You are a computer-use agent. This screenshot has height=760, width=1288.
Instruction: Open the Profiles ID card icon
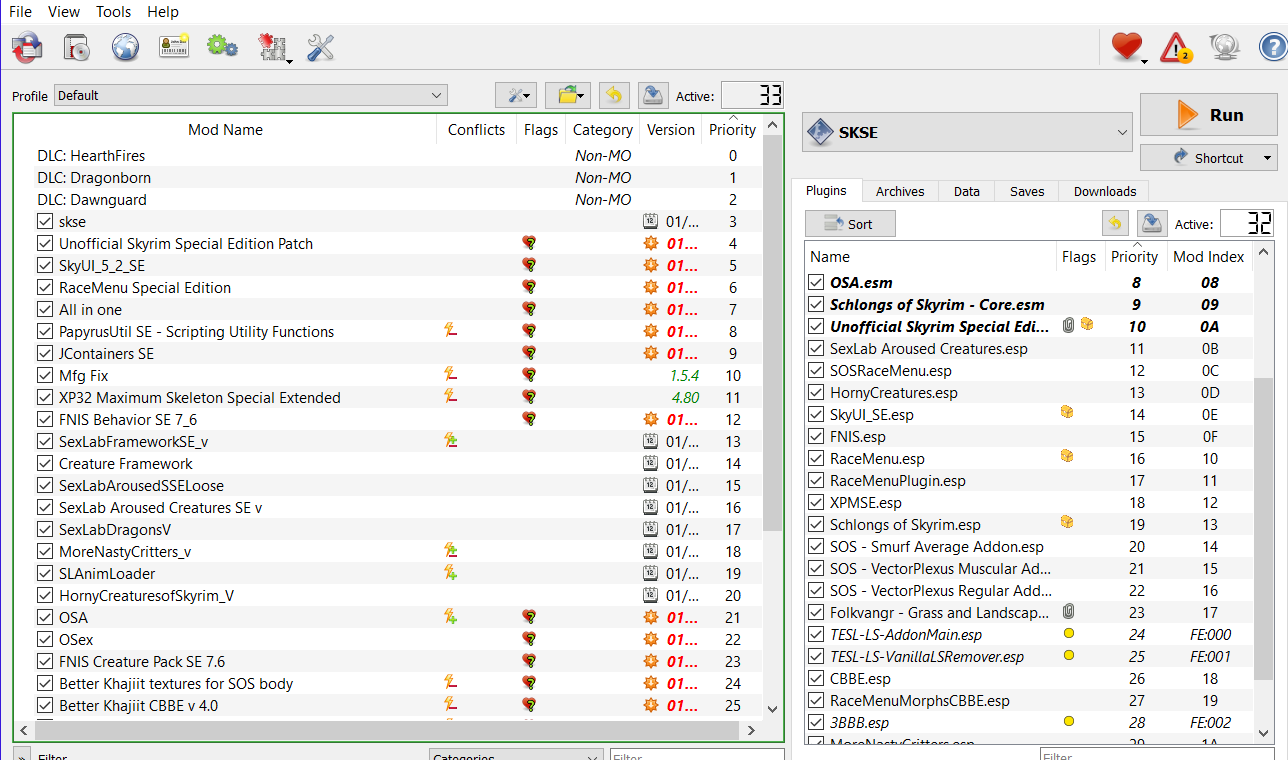click(174, 46)
